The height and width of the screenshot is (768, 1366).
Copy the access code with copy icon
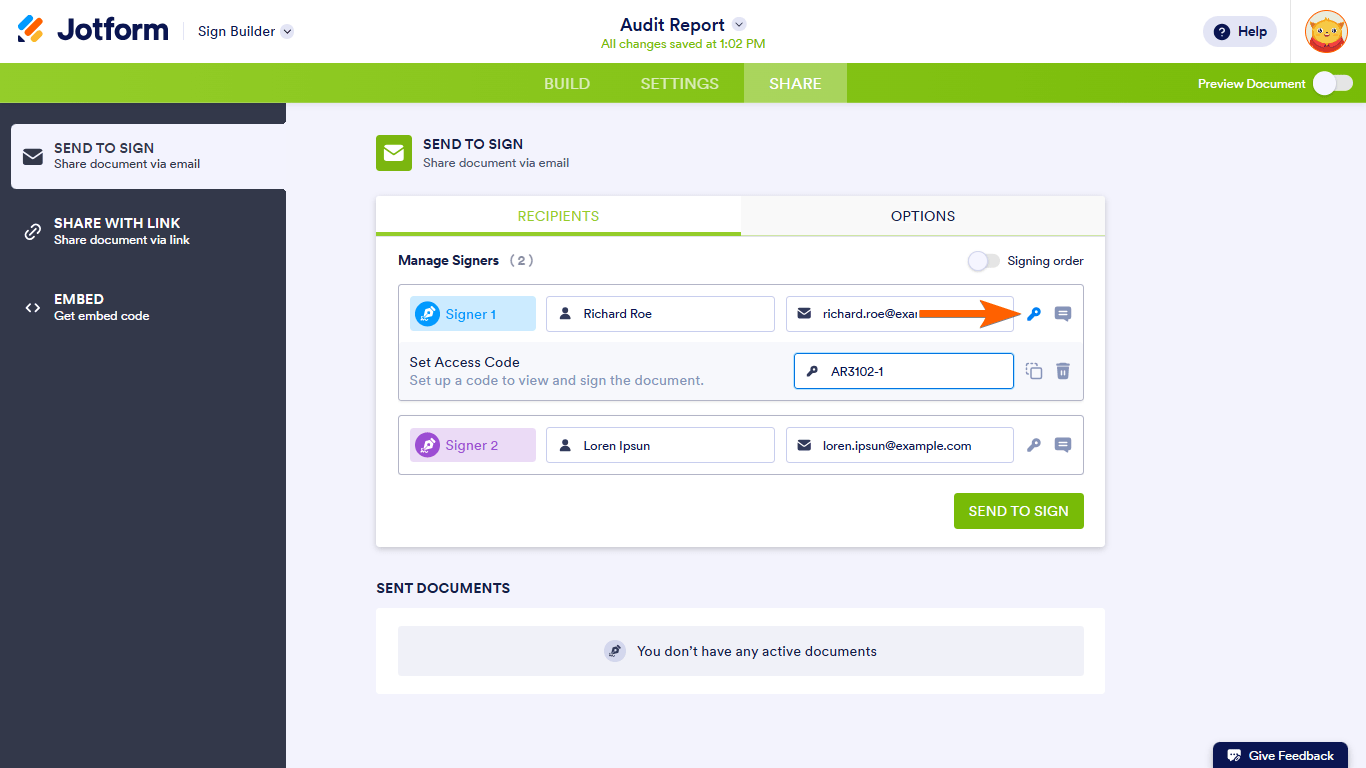(x=1034, y=371)
